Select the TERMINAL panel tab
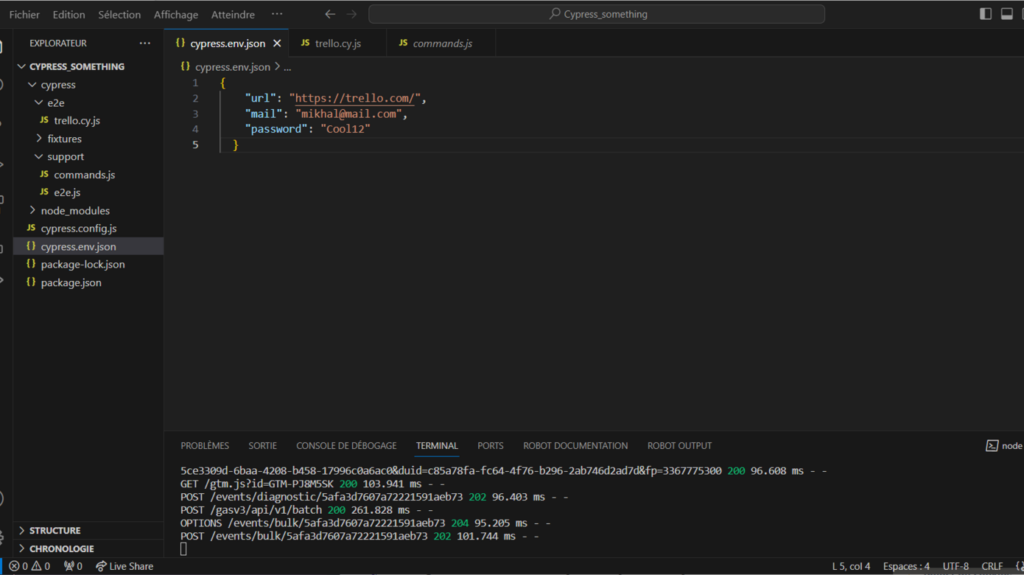 (x=437, y=446)
